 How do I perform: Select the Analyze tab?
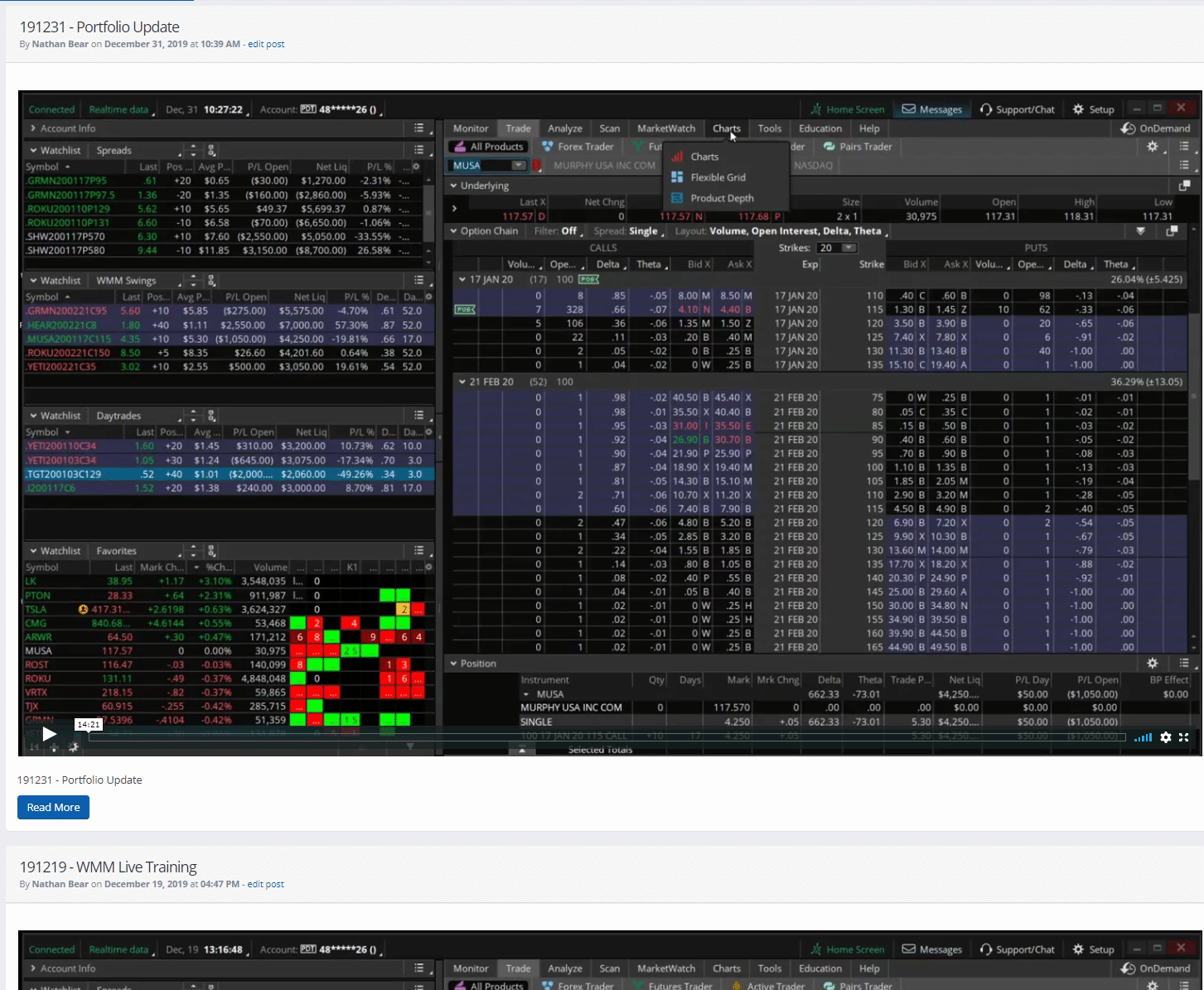565,128
